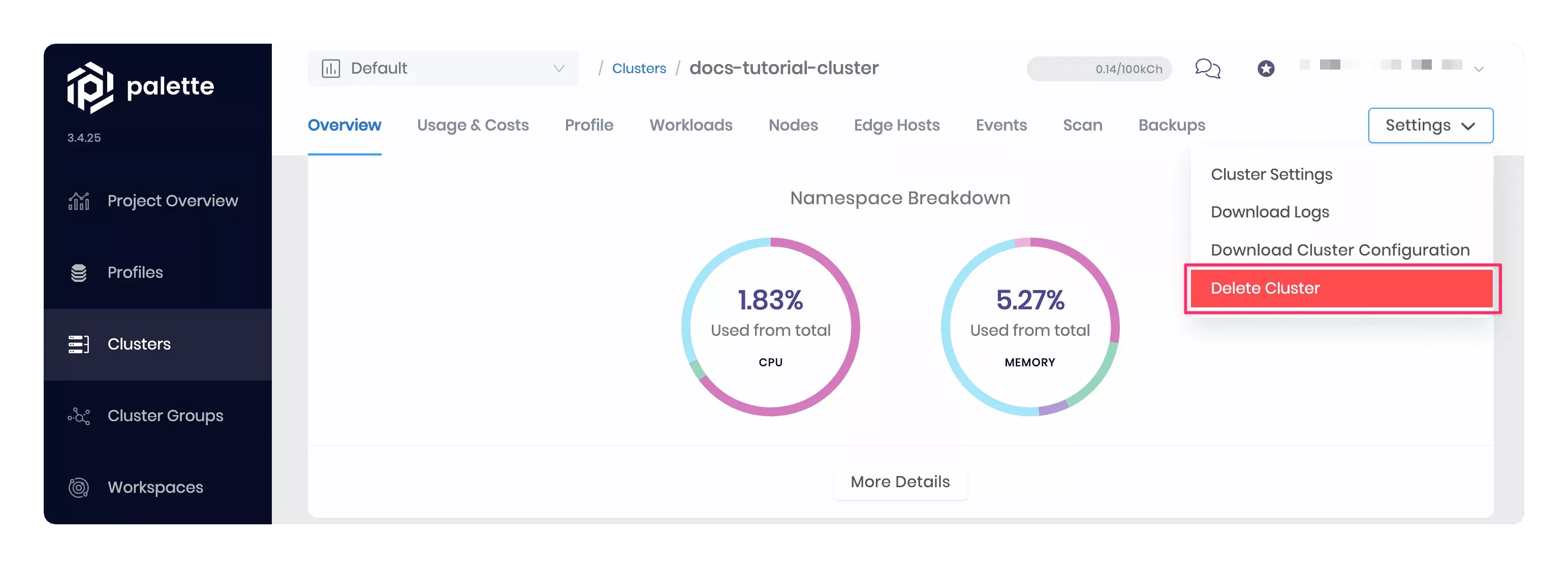Open the Events tab
1568x568 pixels.
click(x=1001, y=125)
